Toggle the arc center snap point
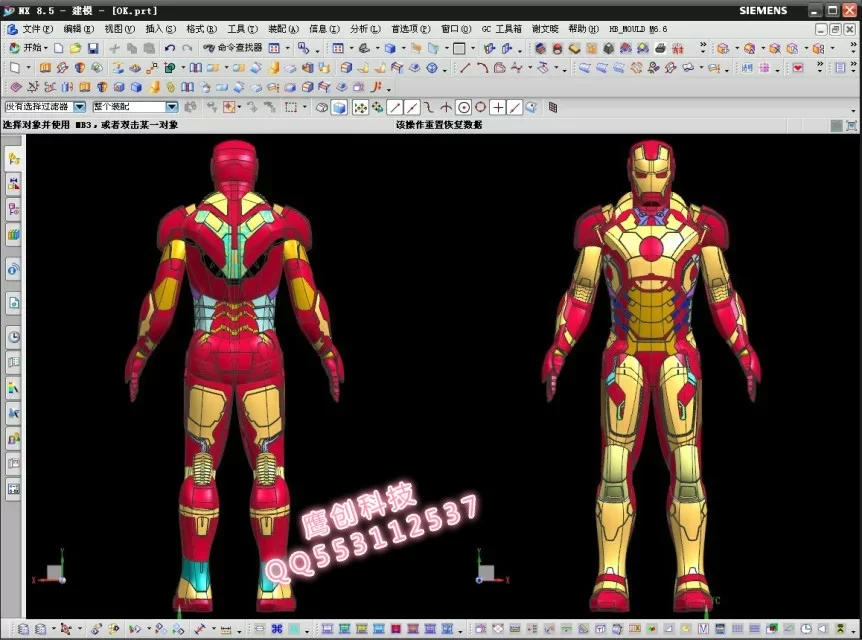The image size is (862, 640). [464, 107]
